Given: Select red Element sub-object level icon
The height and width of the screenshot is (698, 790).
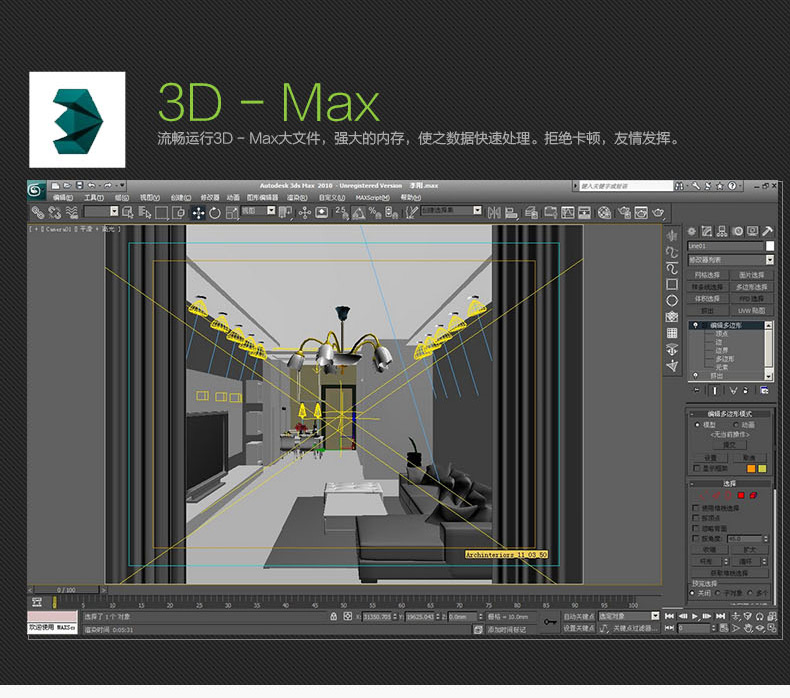Looking at the screenshot, I should tap(753, 495).
